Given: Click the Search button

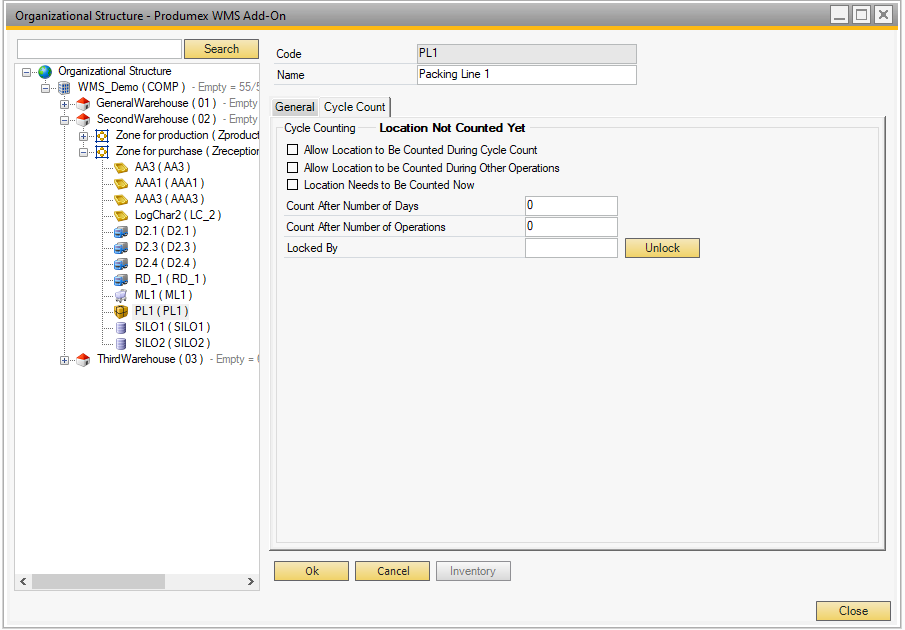Looking at the screenshot, I should (x=221, y=49).
